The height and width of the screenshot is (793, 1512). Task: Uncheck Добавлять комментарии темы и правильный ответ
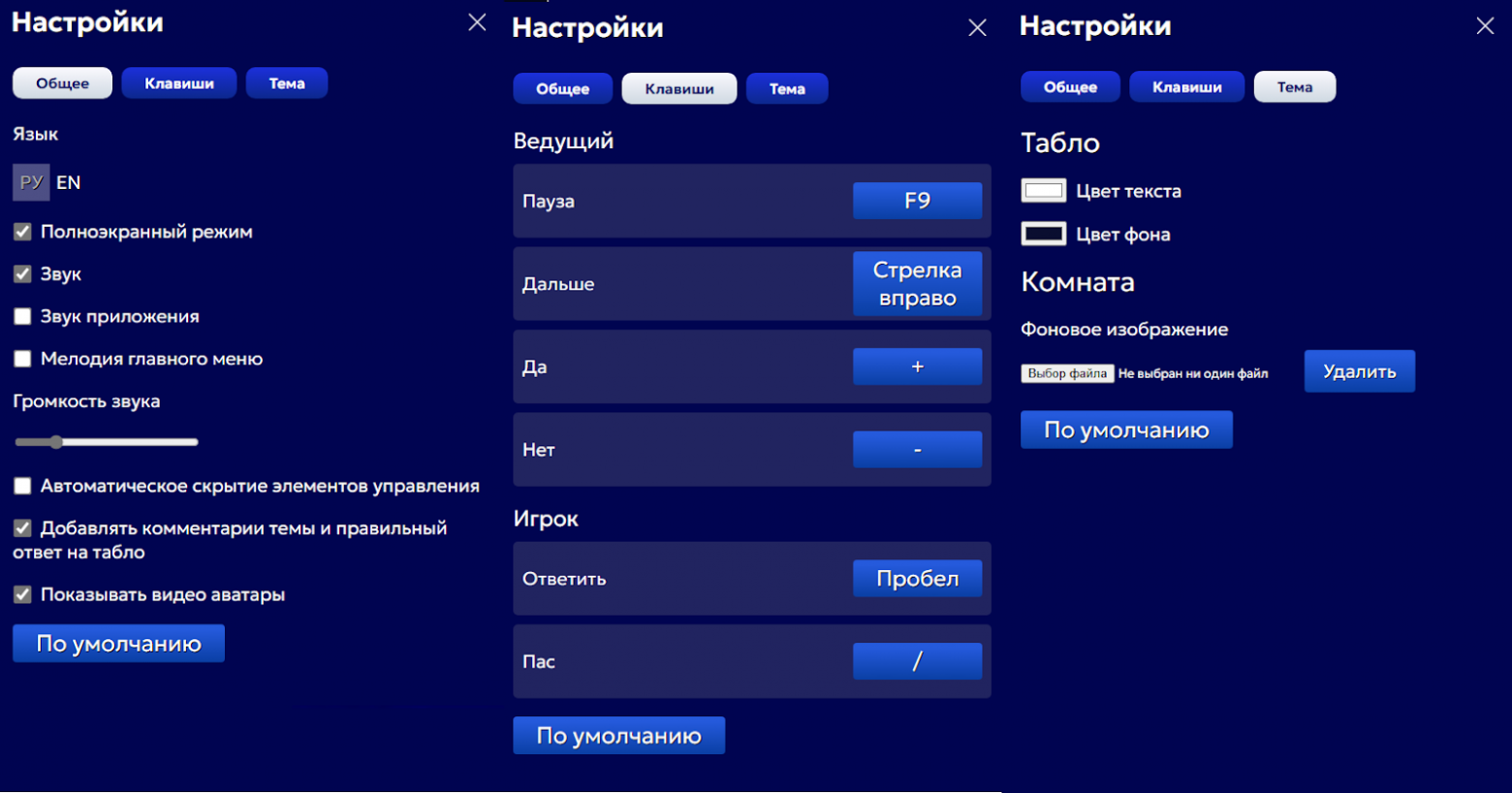[22, 528]
